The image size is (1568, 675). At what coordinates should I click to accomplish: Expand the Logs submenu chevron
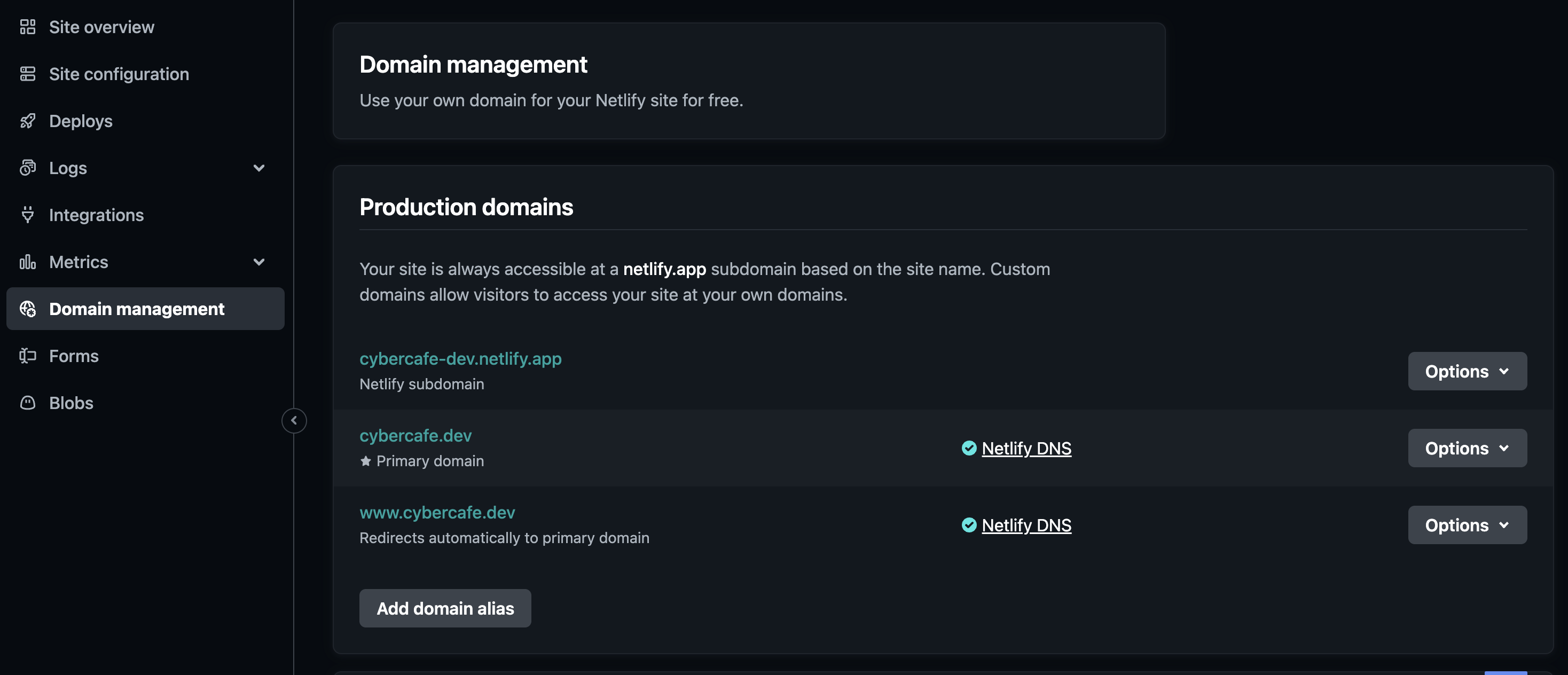[258, 168]
